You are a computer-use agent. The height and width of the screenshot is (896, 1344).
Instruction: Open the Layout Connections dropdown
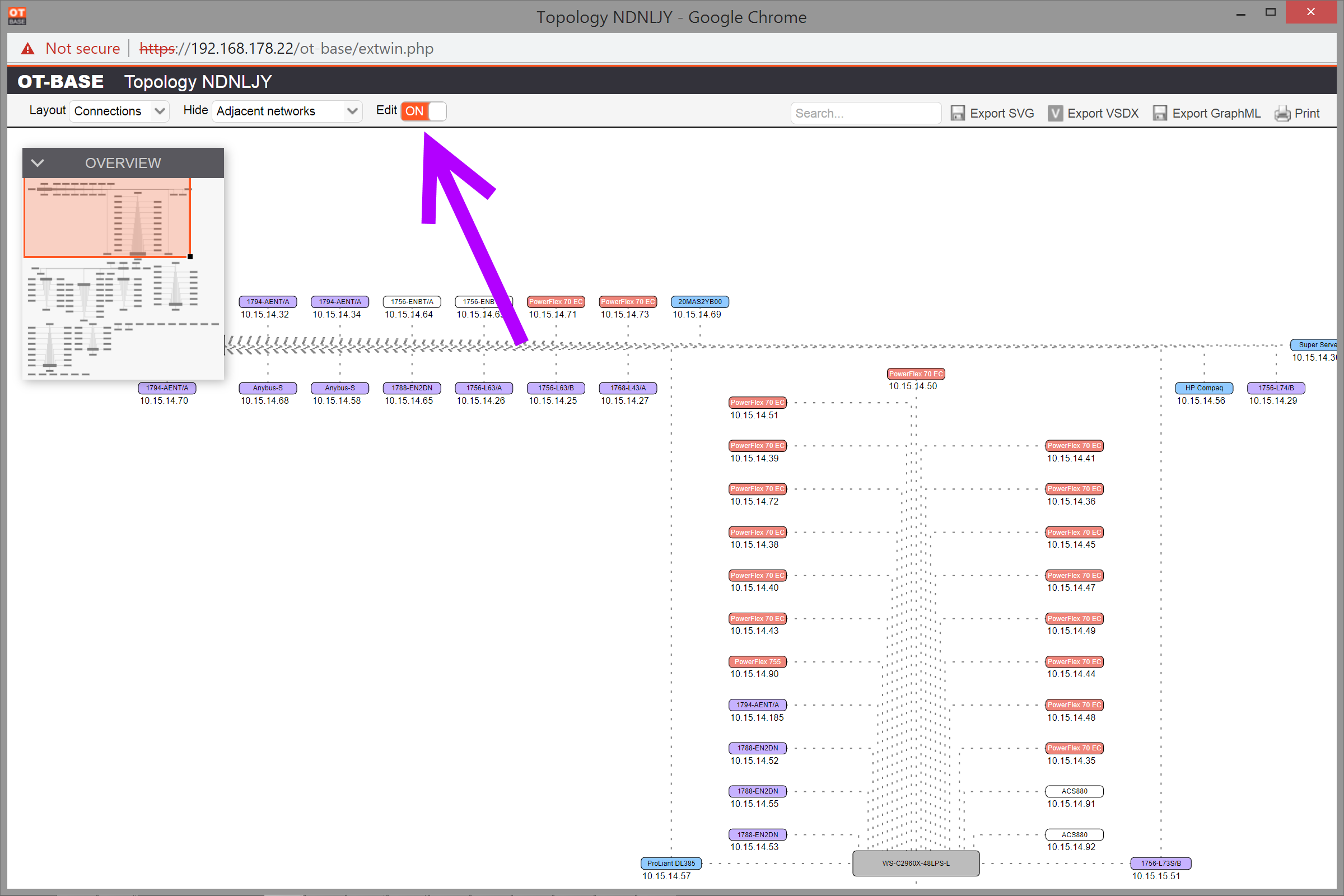[x=119, y=111]
